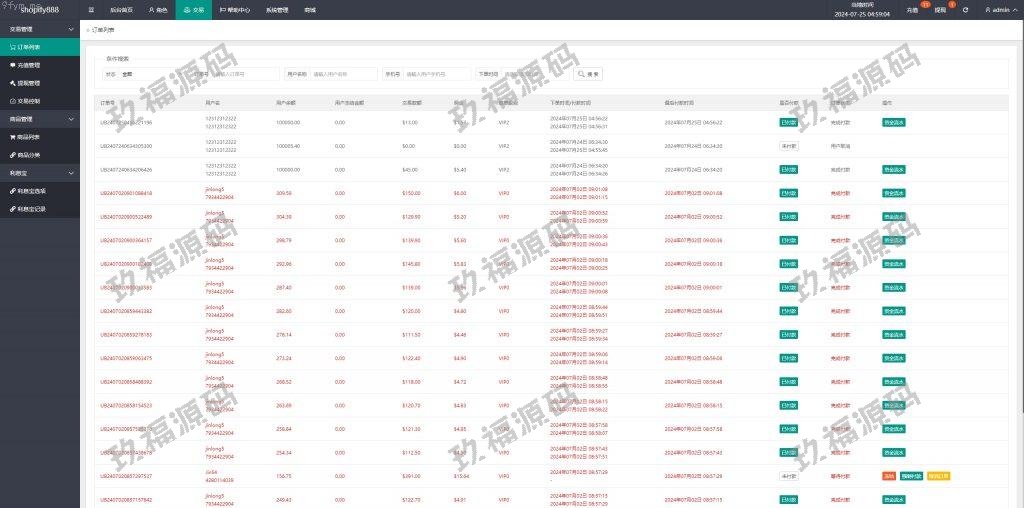Viewport: 1024px width, 508px height.
Task: Collapse the 交易管理 sidebar group
Action: coord(40,29)
